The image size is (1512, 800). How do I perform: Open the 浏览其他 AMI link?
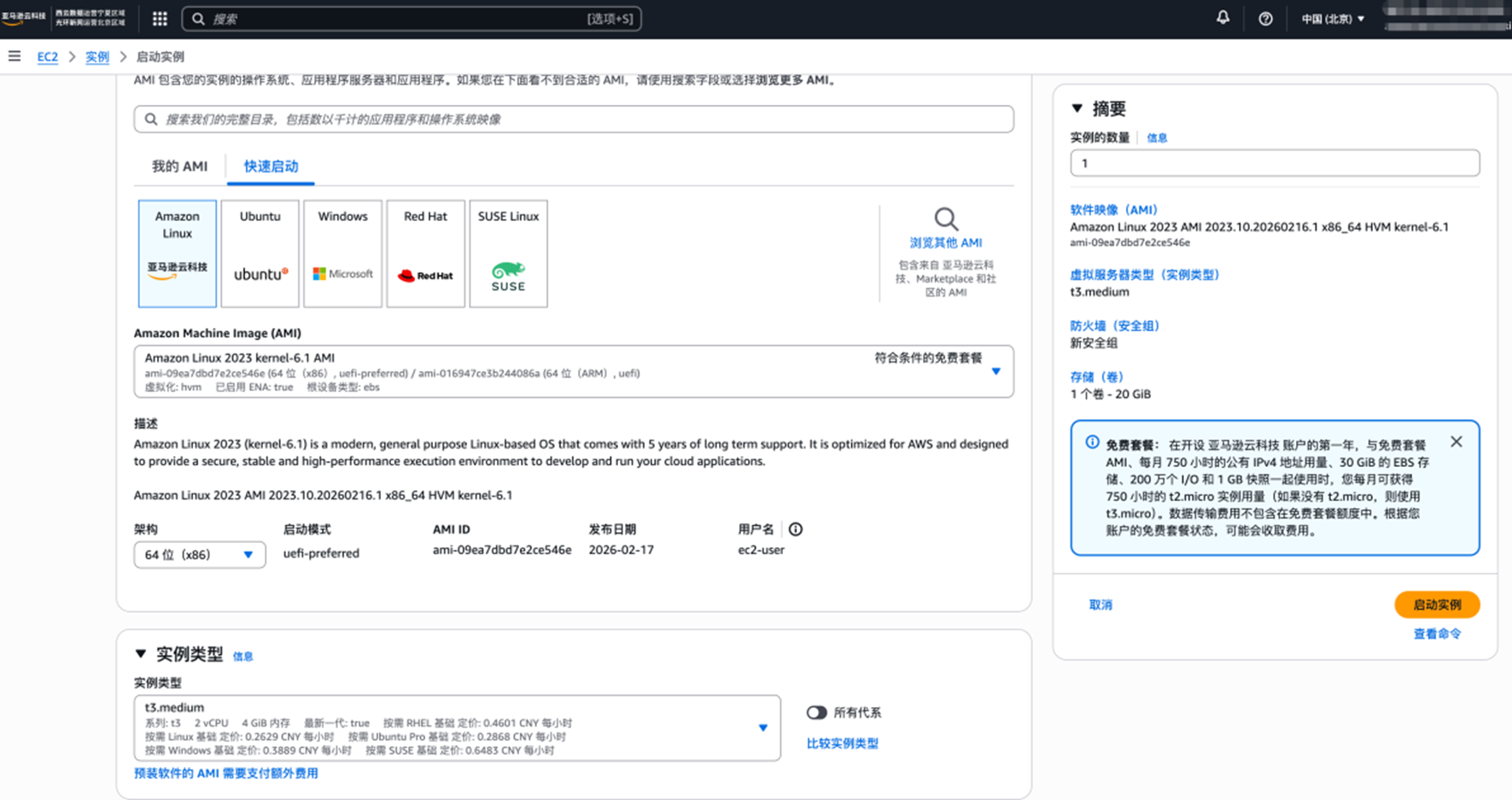945,242
